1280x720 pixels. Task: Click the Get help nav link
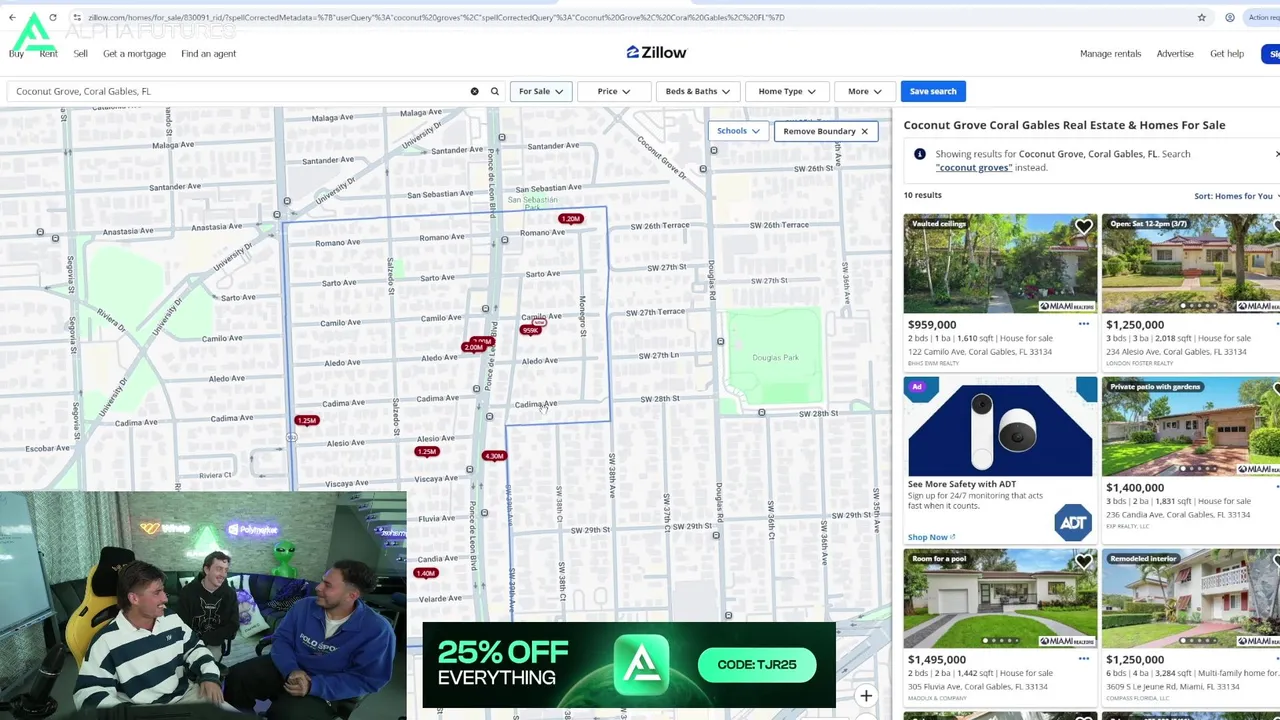(1227, 54)
